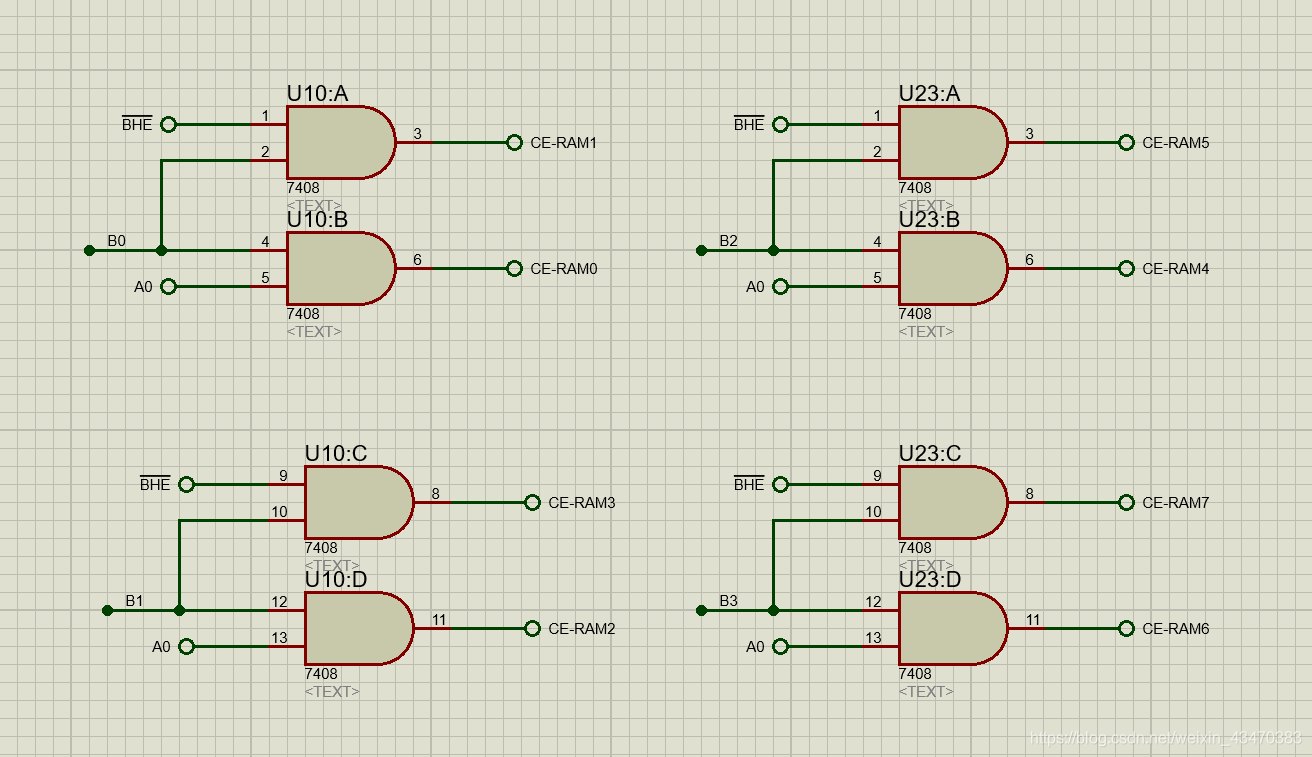Click the U23:D reference label text
1312x757 pixels.
pyautogui.click(x=930, y=579)
